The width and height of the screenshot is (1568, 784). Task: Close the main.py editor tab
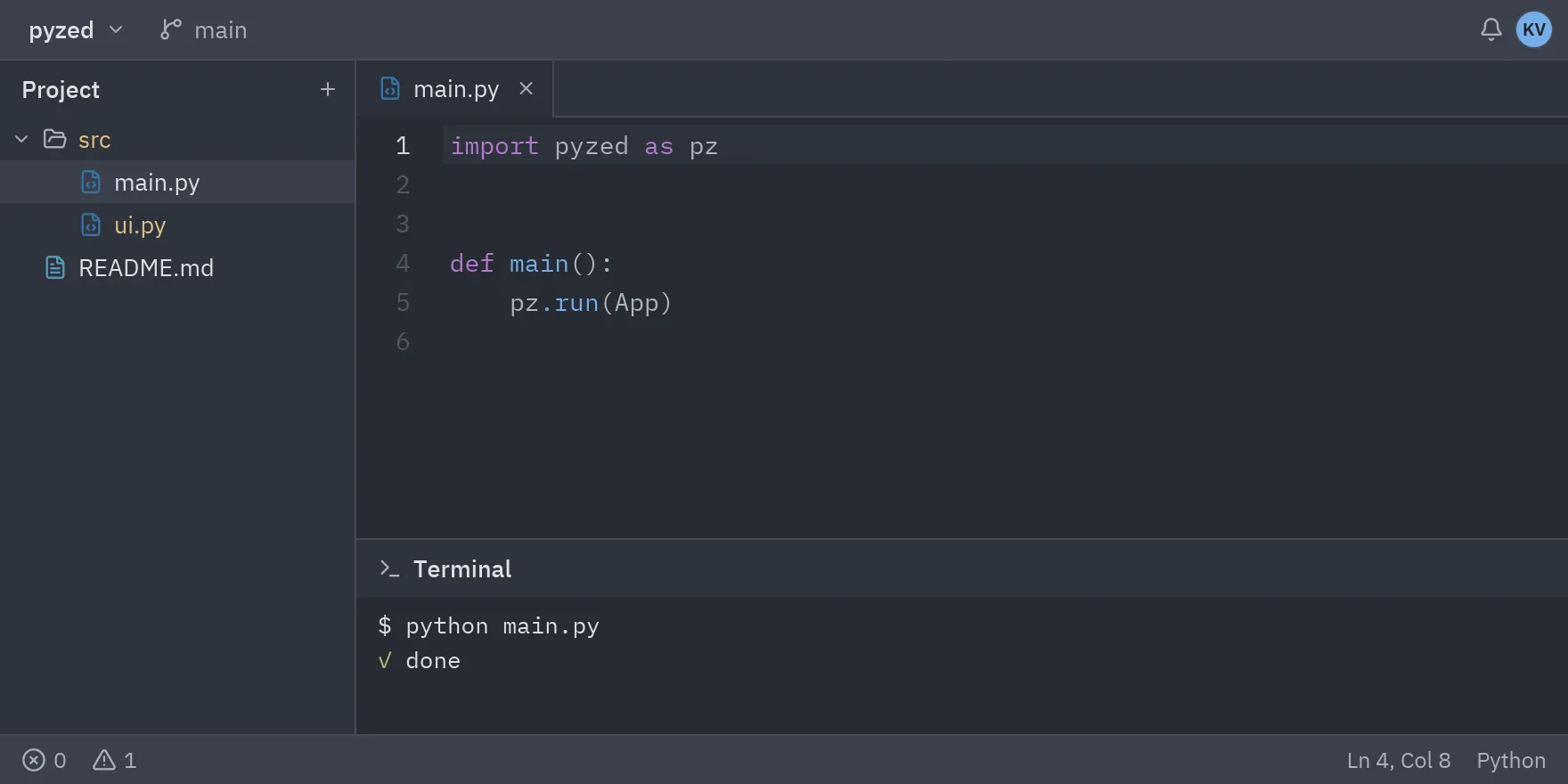point(526,88)
